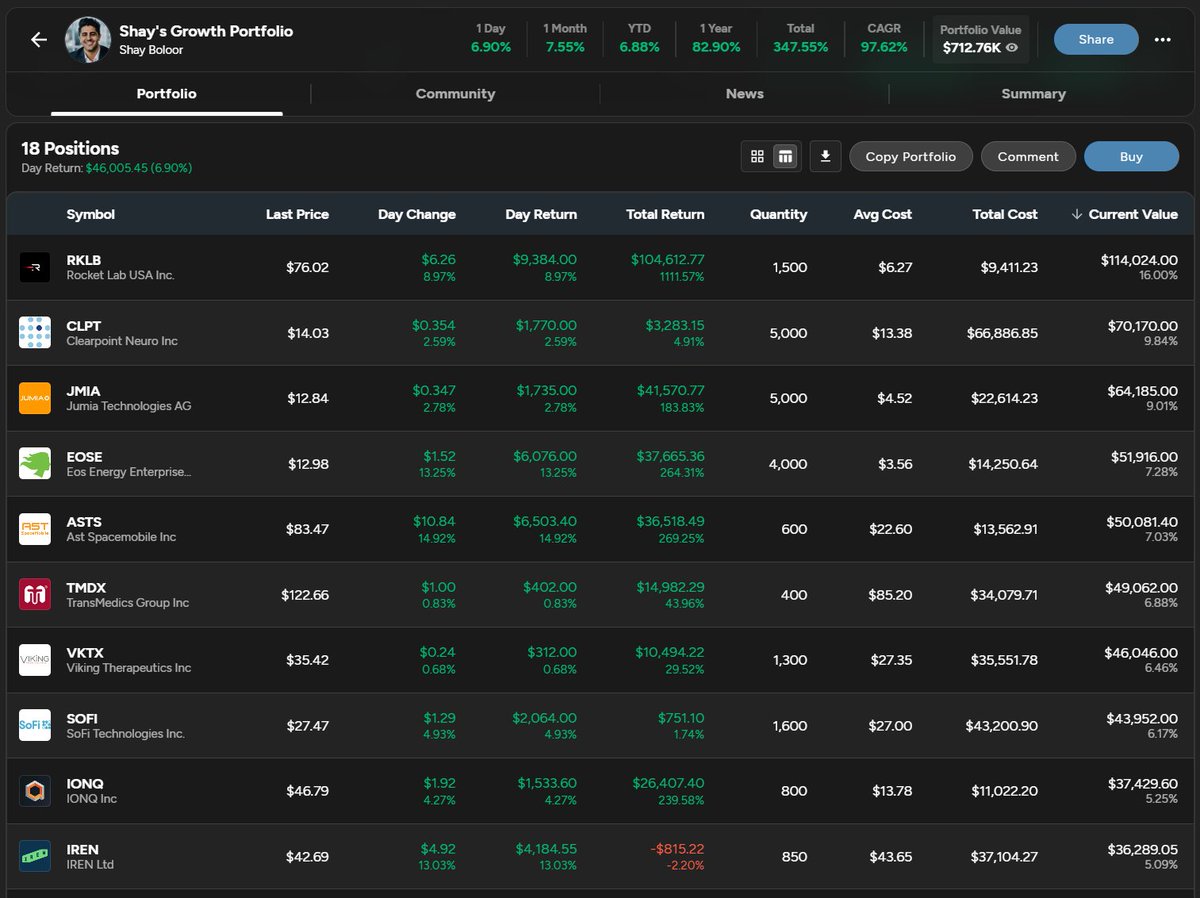Open RKLB symbol link
Image resolution: width=1200 pixels, height=898 pixels.
(84, 260)
